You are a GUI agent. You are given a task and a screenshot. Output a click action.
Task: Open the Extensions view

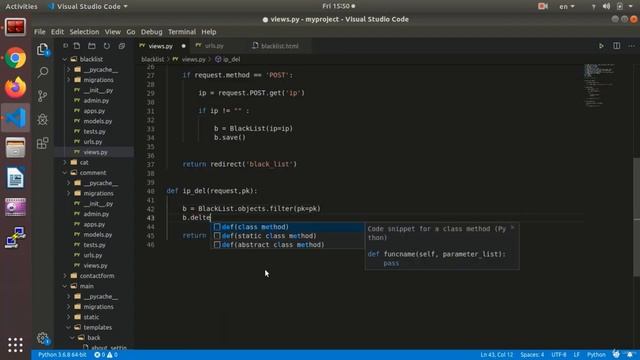coord(43,143)
